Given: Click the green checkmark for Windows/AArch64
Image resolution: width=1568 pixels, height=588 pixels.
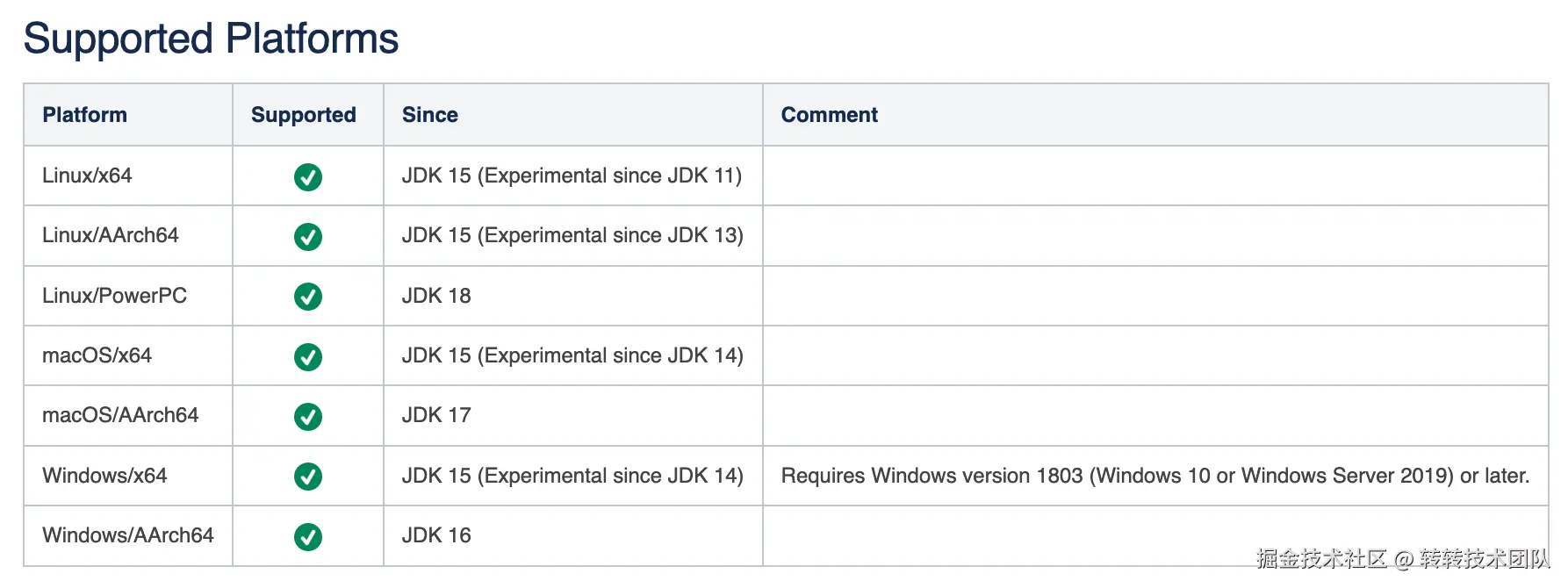Looking at the screenshot, I should [x=308, y=537].
